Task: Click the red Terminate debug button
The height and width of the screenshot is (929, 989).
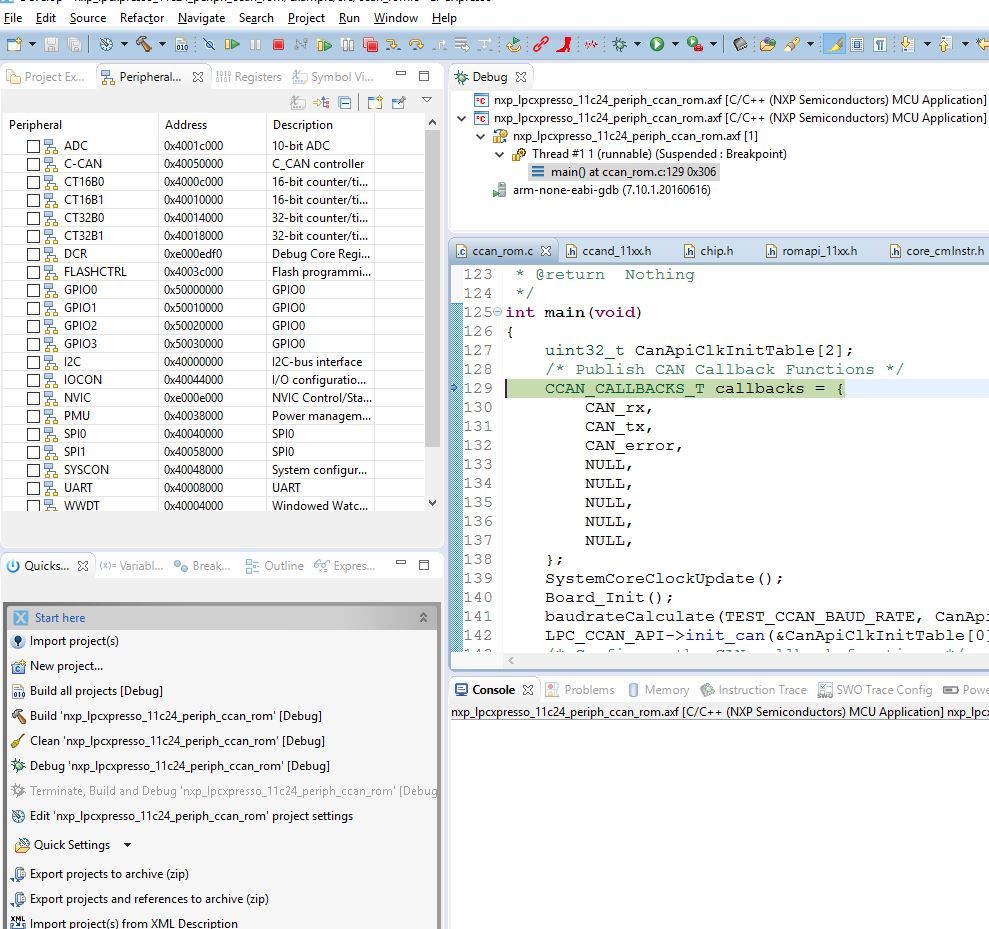Action: 278,44
